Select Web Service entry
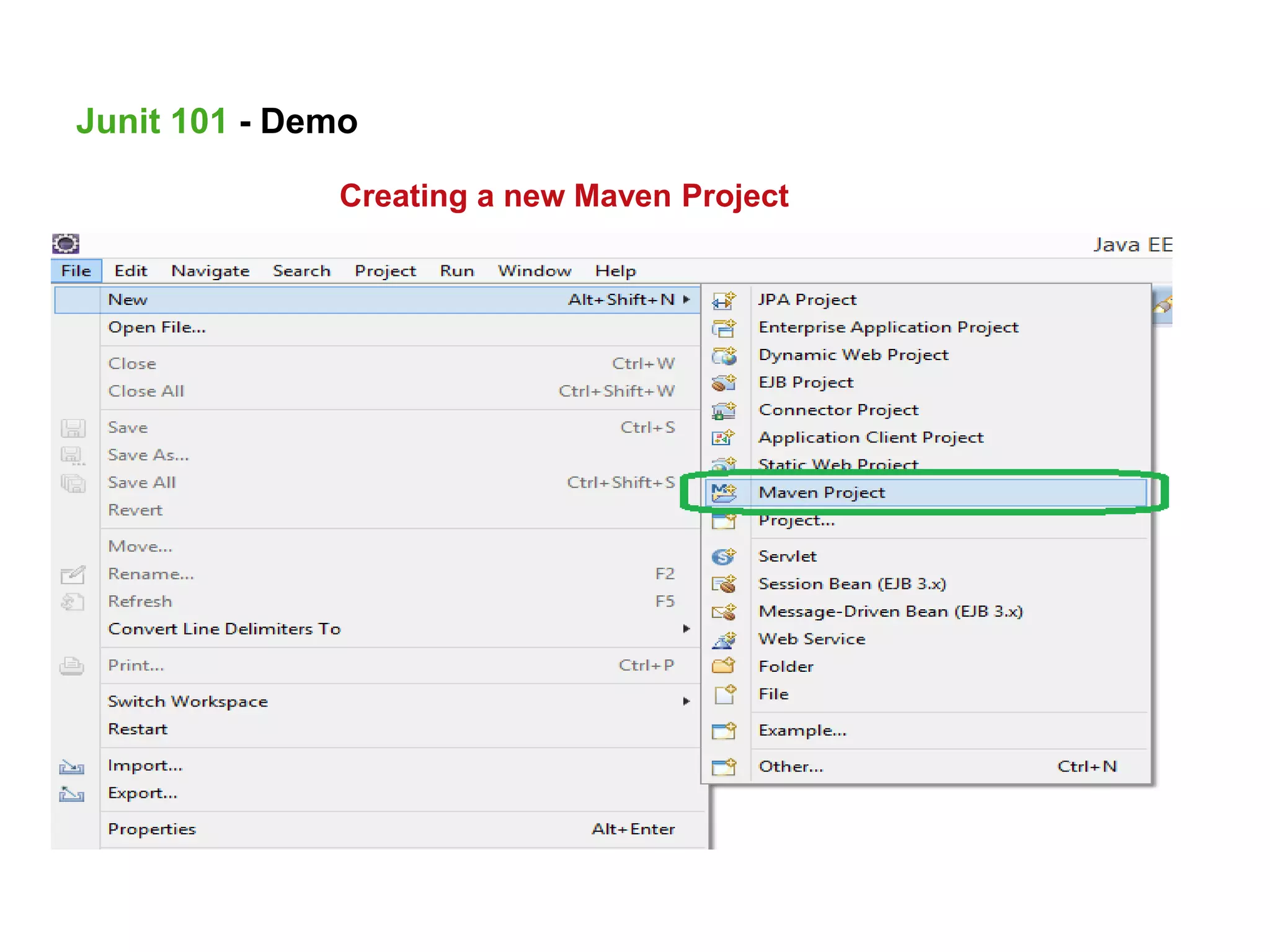Image resolution: width=1270 pixels, height=952 pixels. coord(926,639)
